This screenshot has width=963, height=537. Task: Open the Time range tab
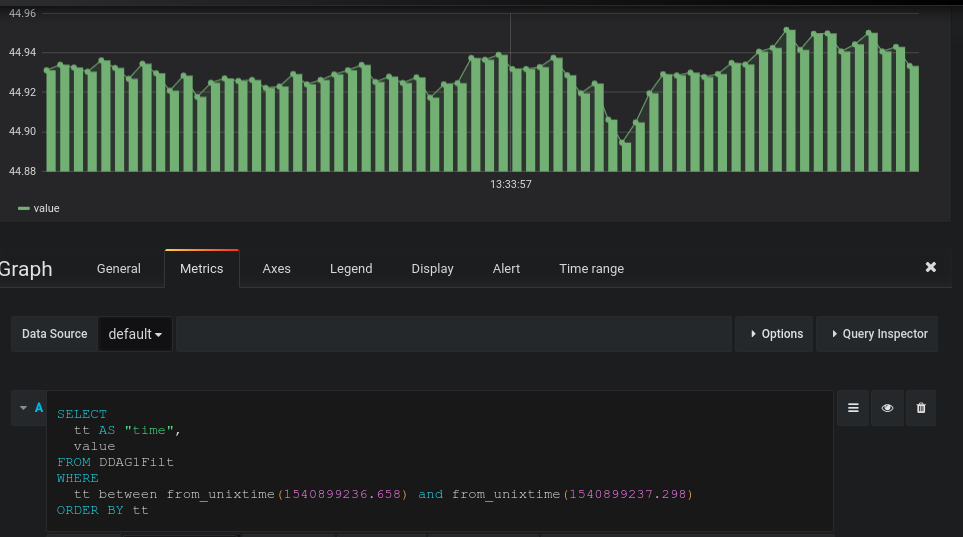(591, 268)
